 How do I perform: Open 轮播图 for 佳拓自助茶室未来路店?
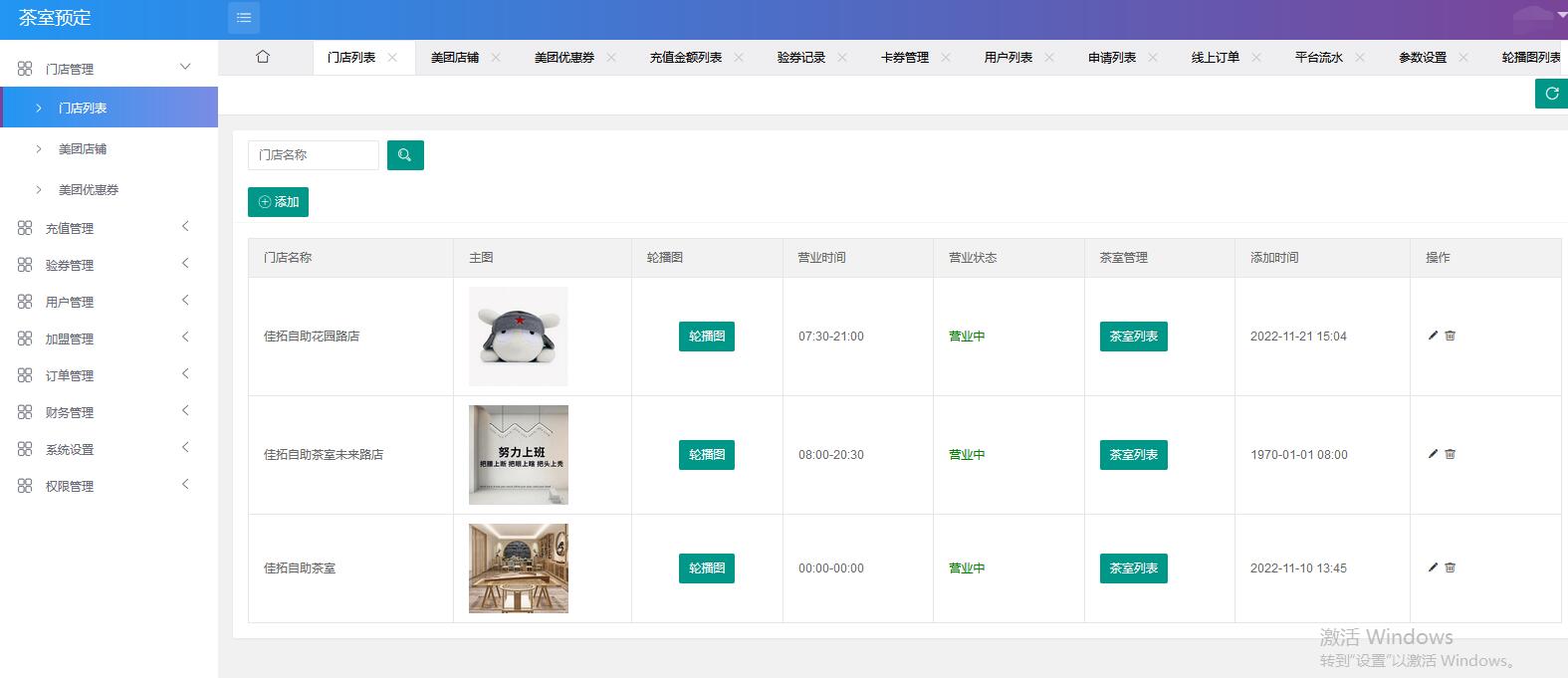[x=707, y=455]
